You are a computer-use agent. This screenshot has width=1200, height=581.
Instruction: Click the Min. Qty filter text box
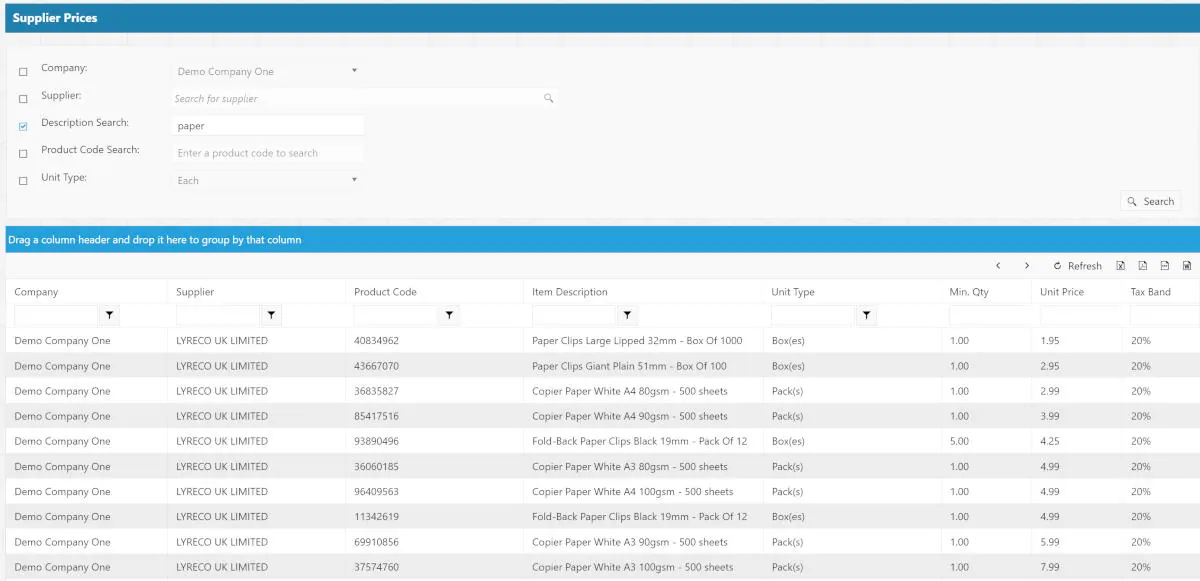coord(989,315)
